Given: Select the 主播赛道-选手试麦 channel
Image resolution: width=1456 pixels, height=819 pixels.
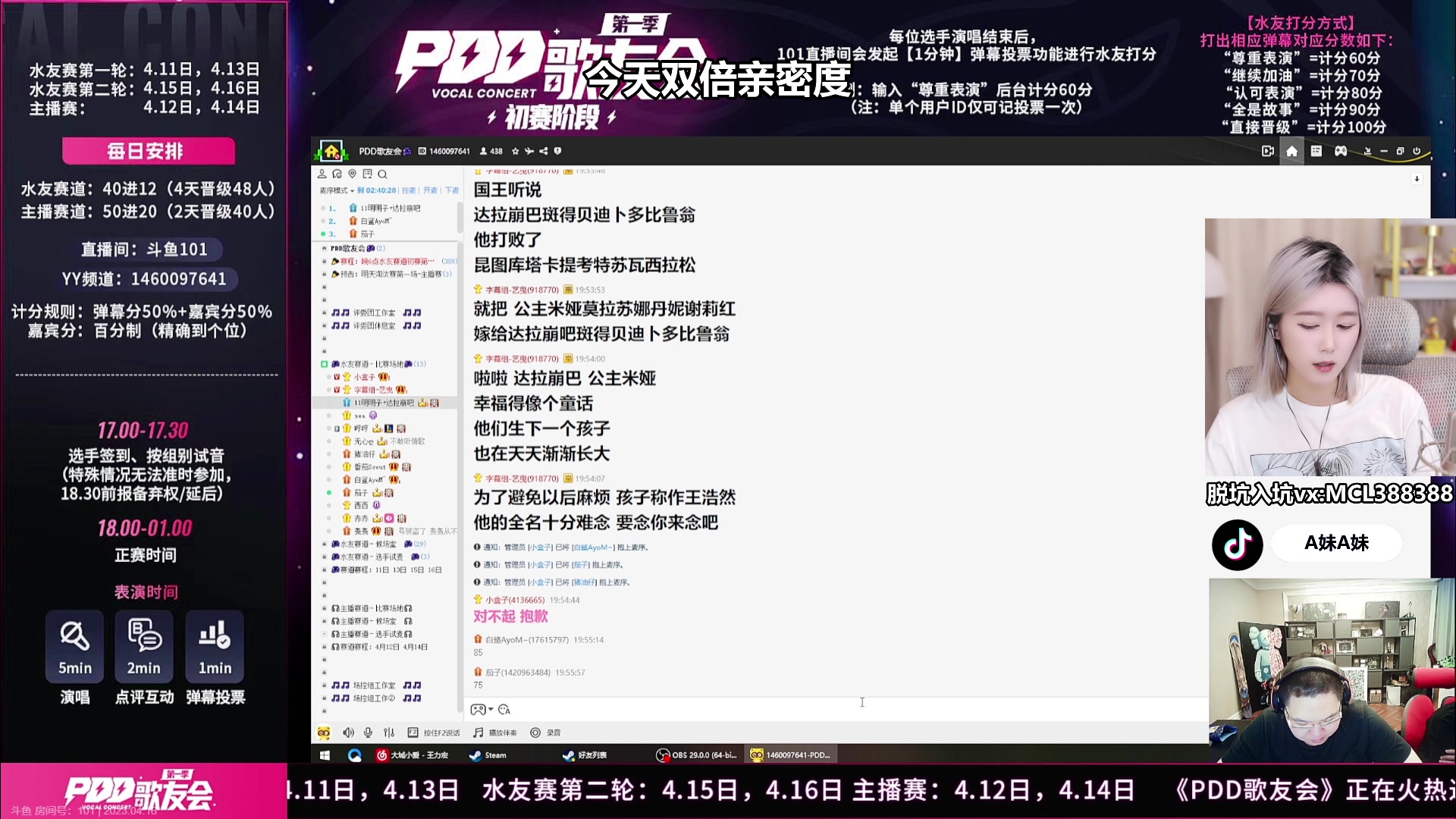Looking at the screenshot, I should pos(372,634).
